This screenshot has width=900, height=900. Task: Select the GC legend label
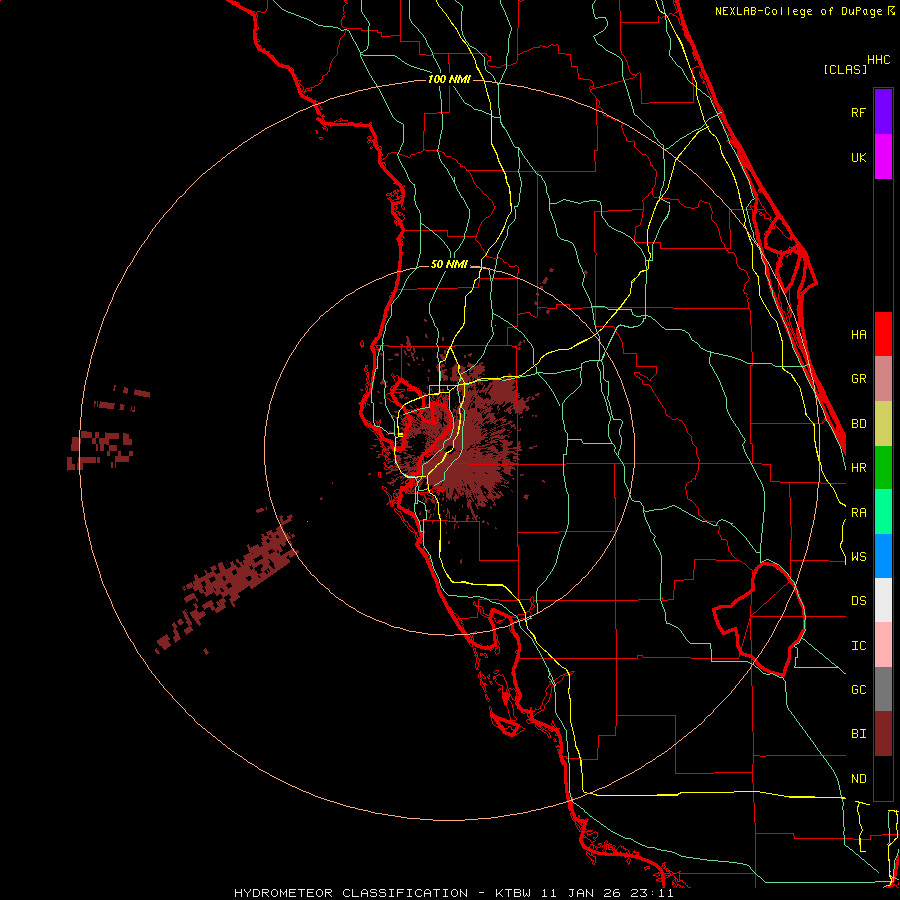coord(858,690)
